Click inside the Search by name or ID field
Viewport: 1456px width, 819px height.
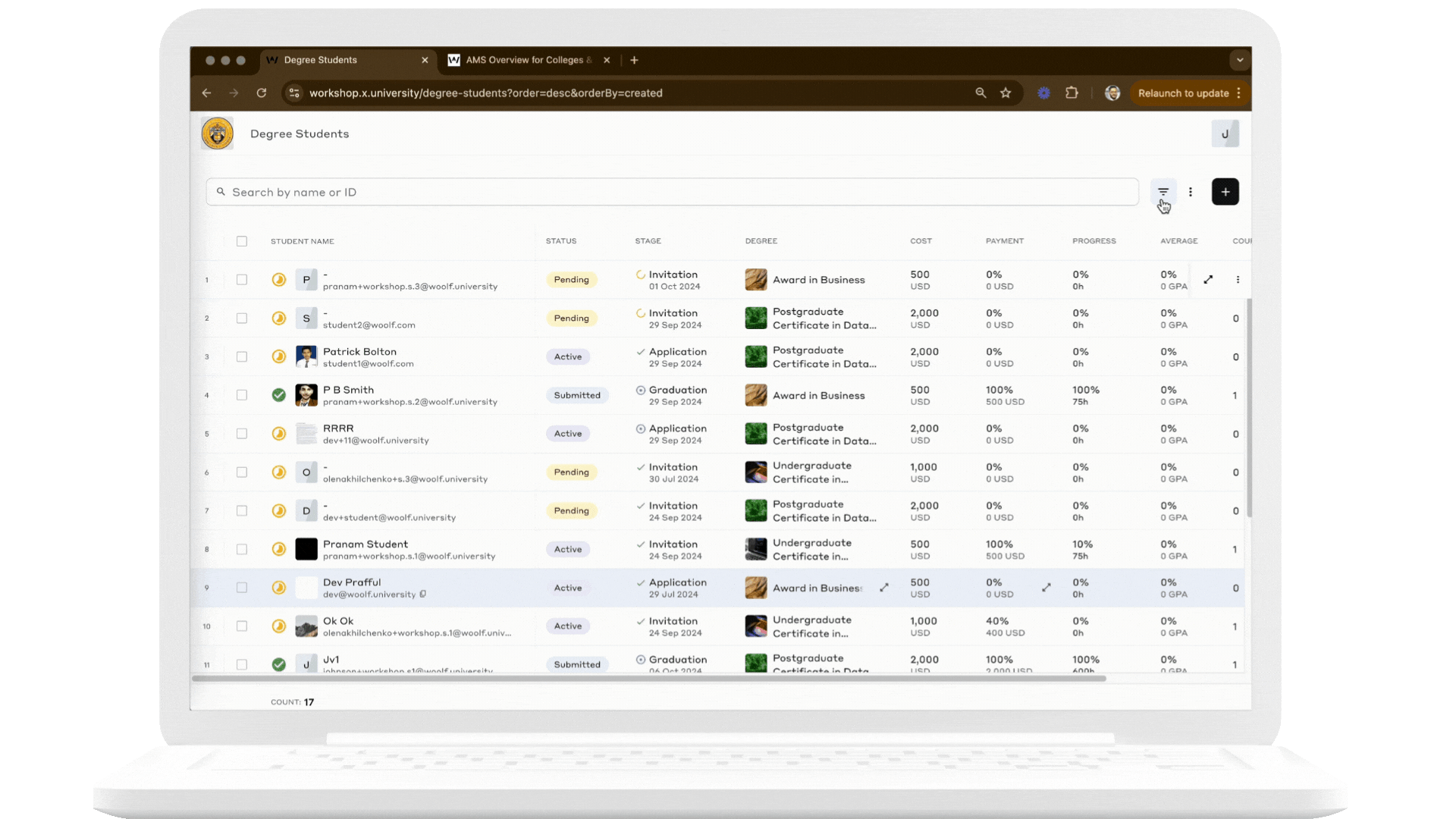(531, 192)
